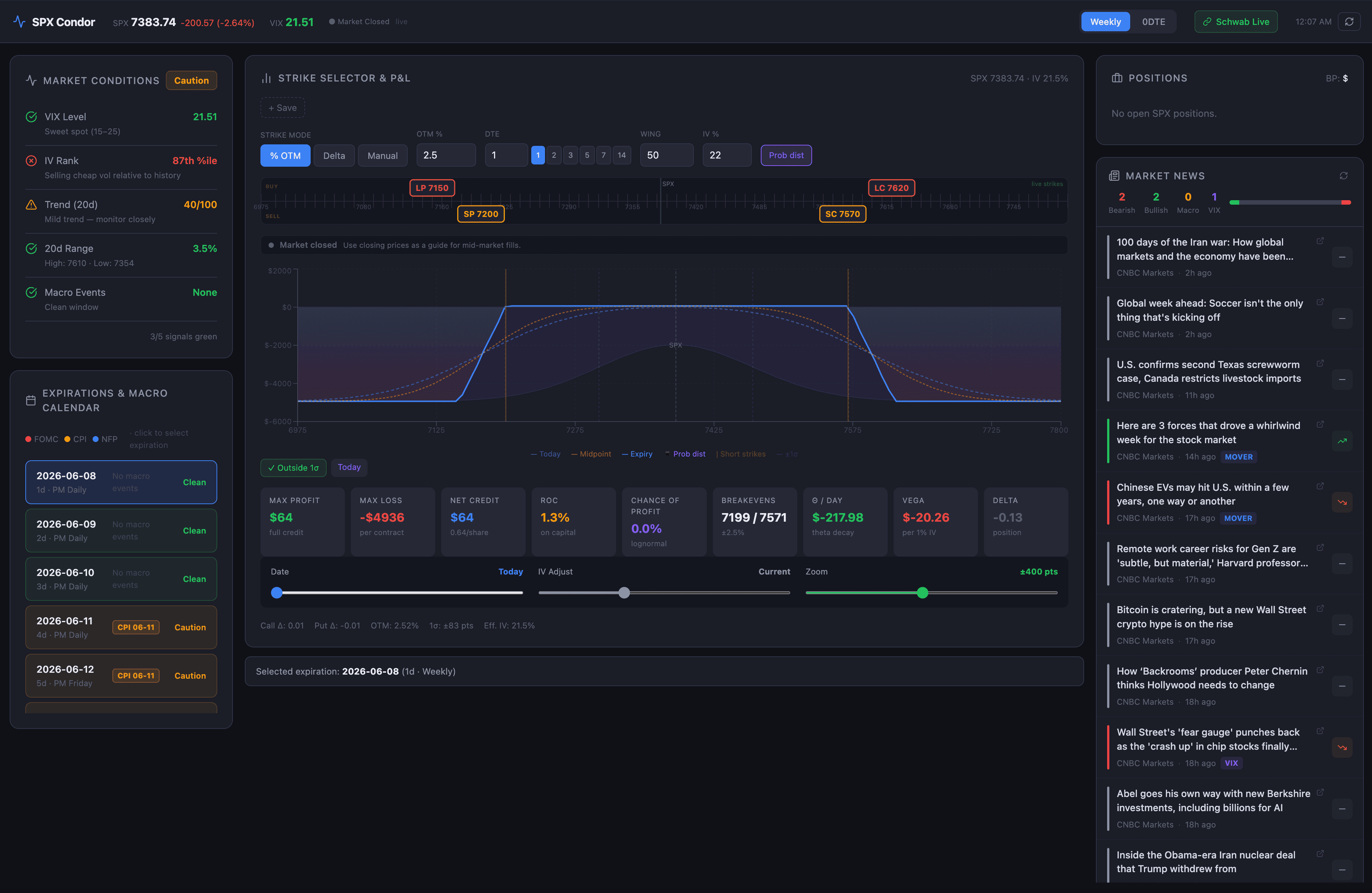Click the Caution status badge
The height and width of the screenshot is (893, 1372).
191,81
